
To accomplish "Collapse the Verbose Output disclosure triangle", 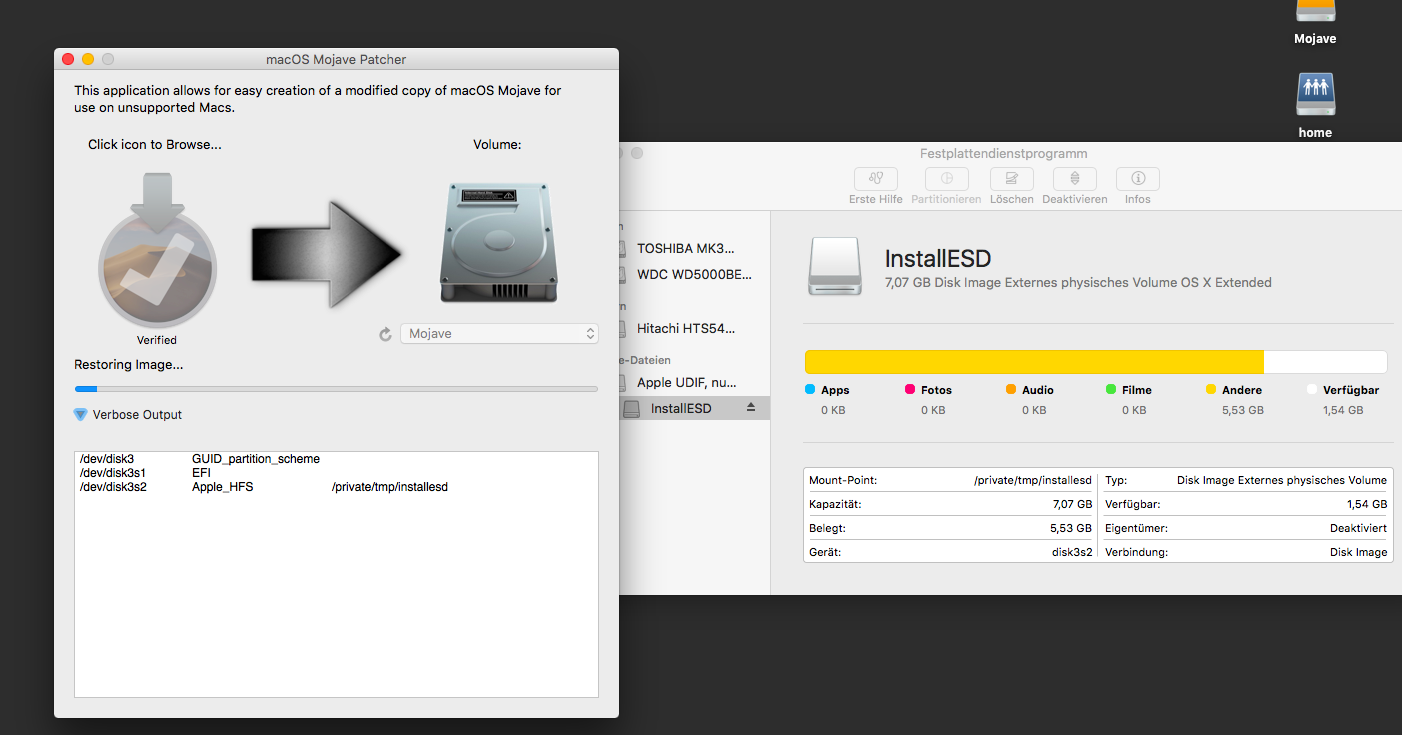I will [80, 414].
